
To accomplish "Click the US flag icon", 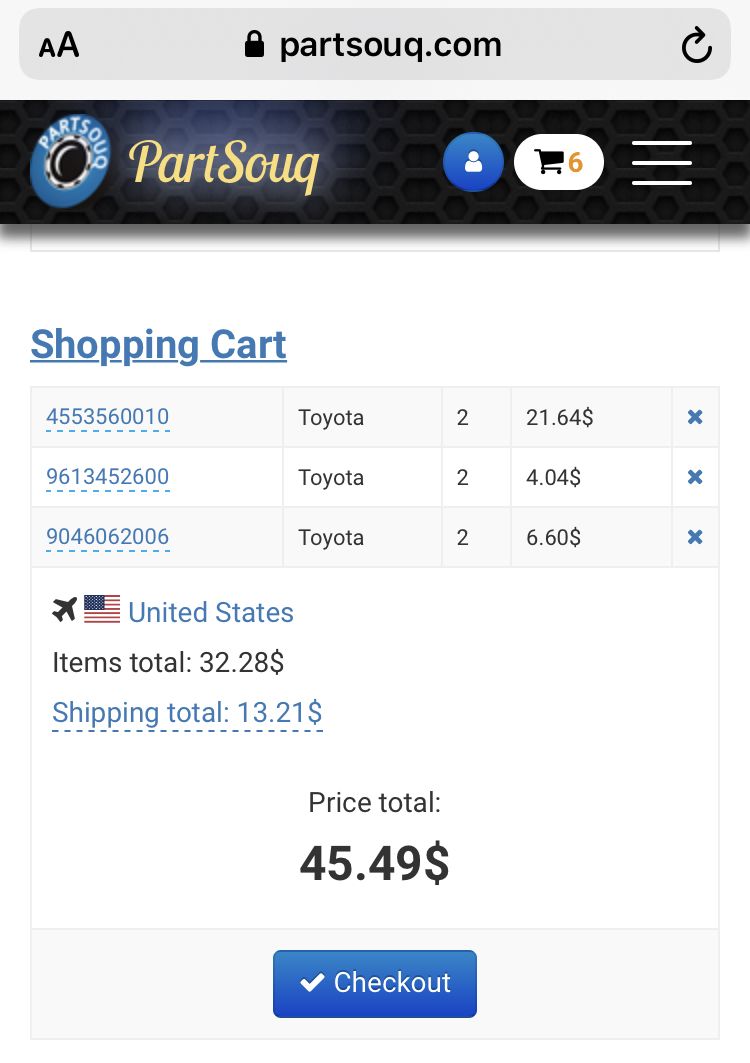I will point(102,609).
